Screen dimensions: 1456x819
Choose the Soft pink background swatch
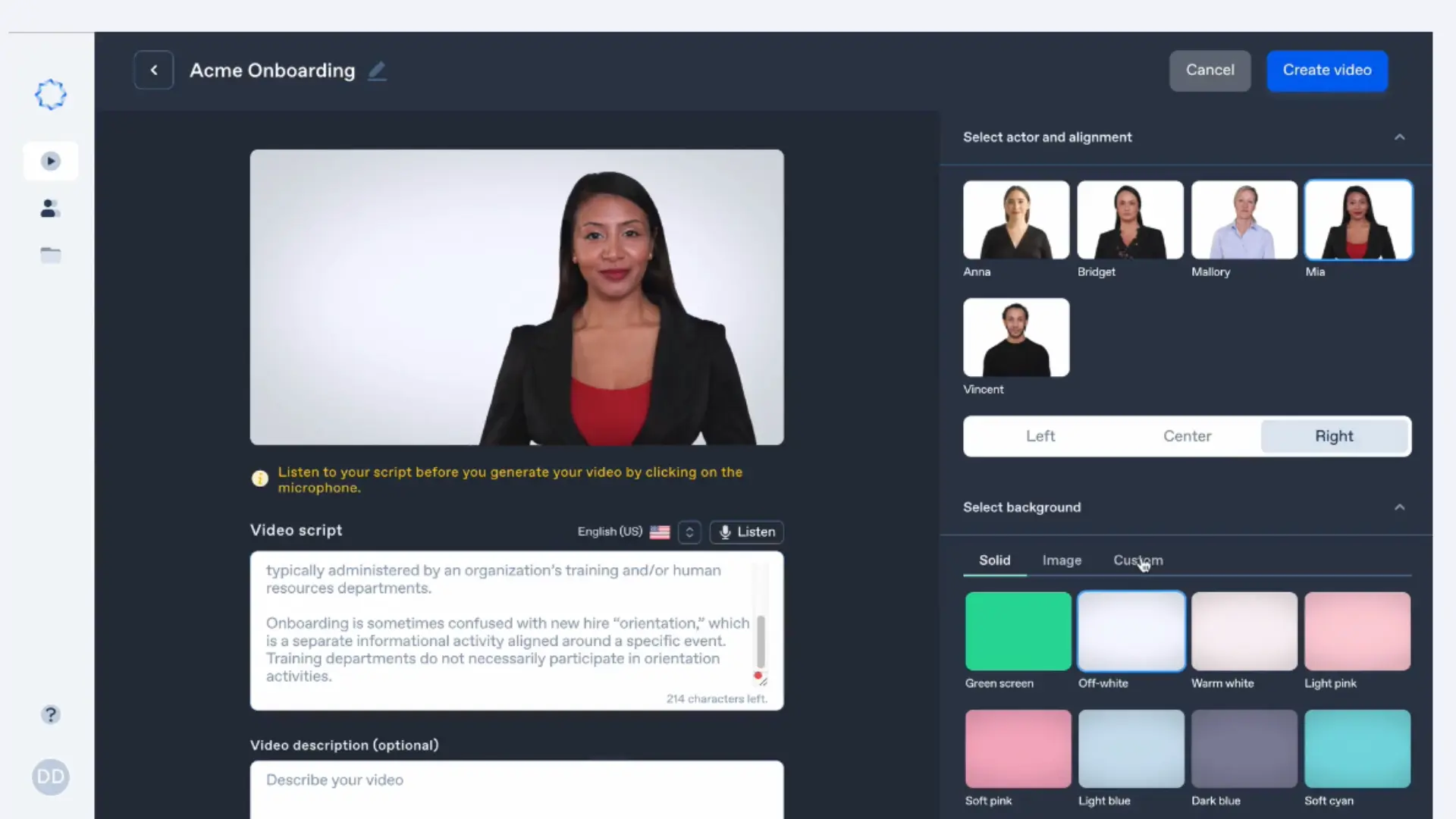(x=1018, y=748)
